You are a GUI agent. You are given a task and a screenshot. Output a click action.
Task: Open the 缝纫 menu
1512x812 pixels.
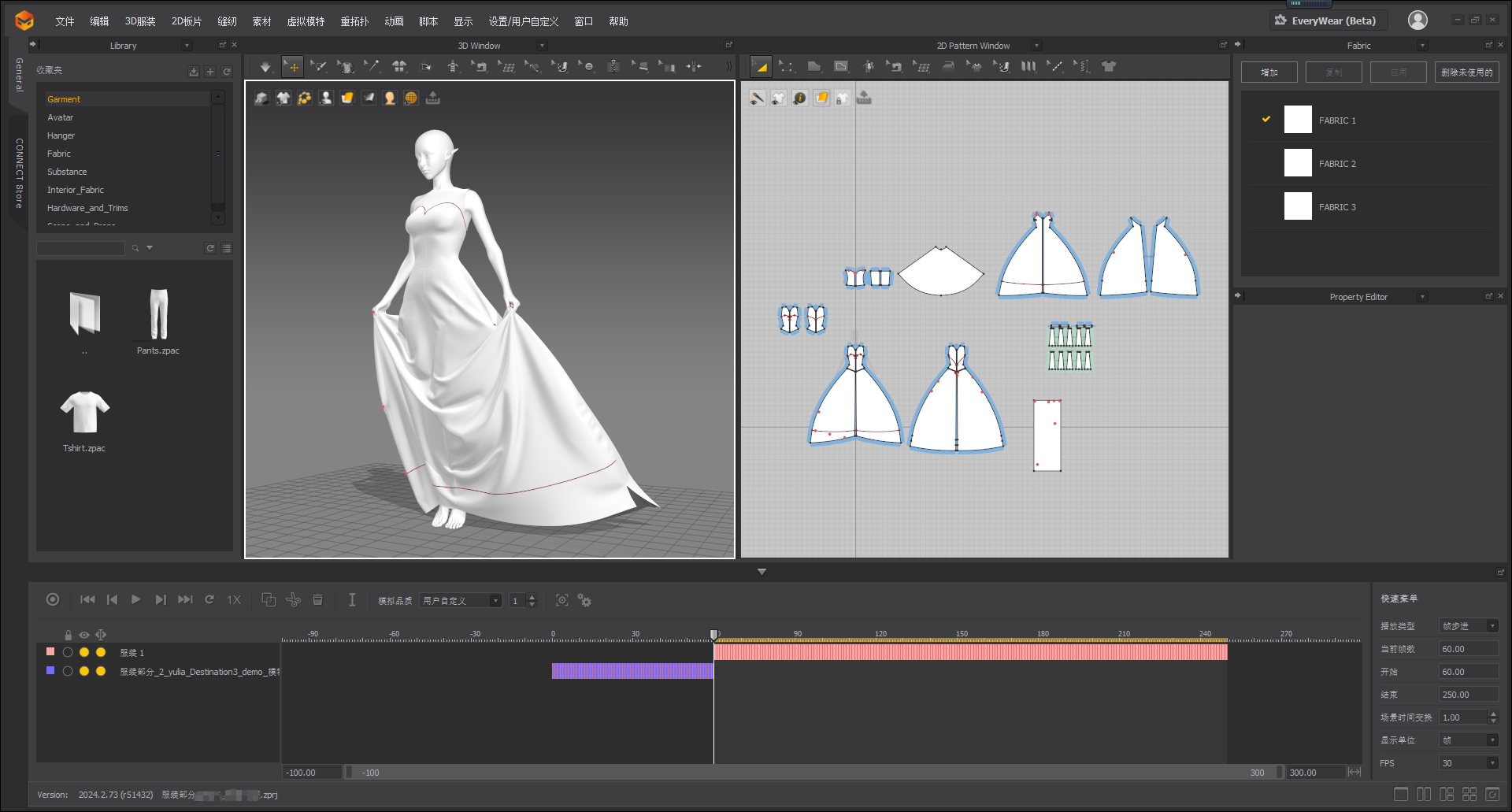(227, 21)
